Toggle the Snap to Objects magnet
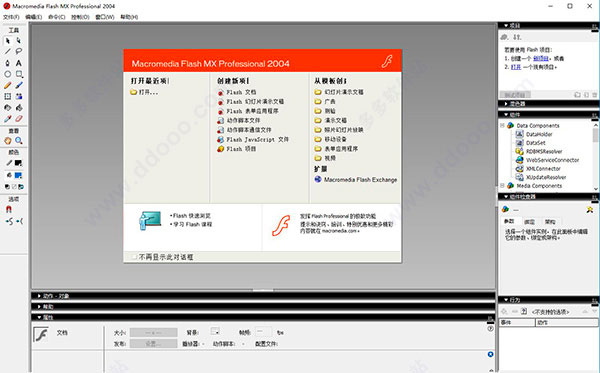Image resolution: width=600 pixels, height=373 pixels. 8,209
